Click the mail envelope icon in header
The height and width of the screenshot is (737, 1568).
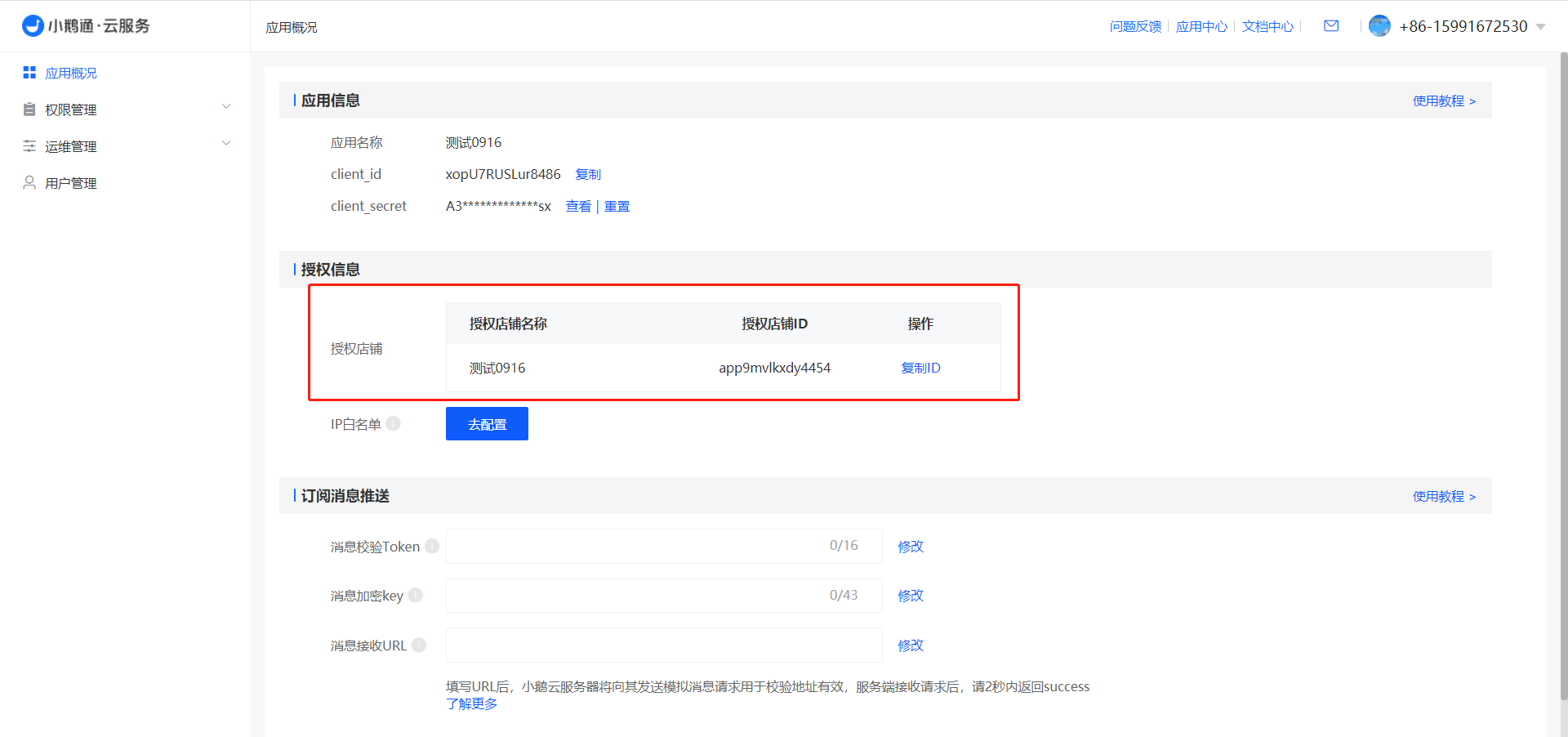point(1331,26)
